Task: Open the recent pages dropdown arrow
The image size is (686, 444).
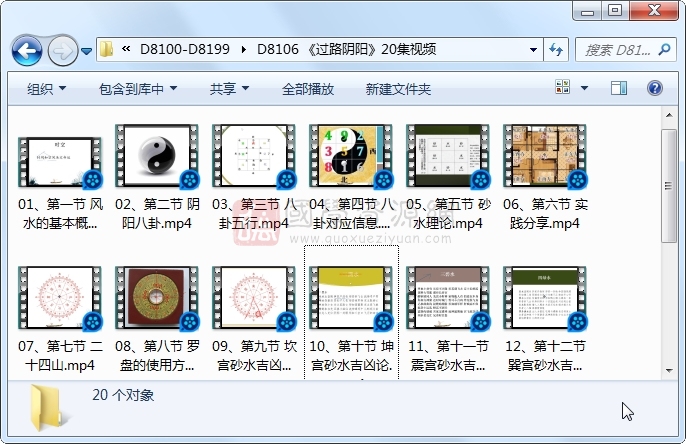Action: click(87, 50)
